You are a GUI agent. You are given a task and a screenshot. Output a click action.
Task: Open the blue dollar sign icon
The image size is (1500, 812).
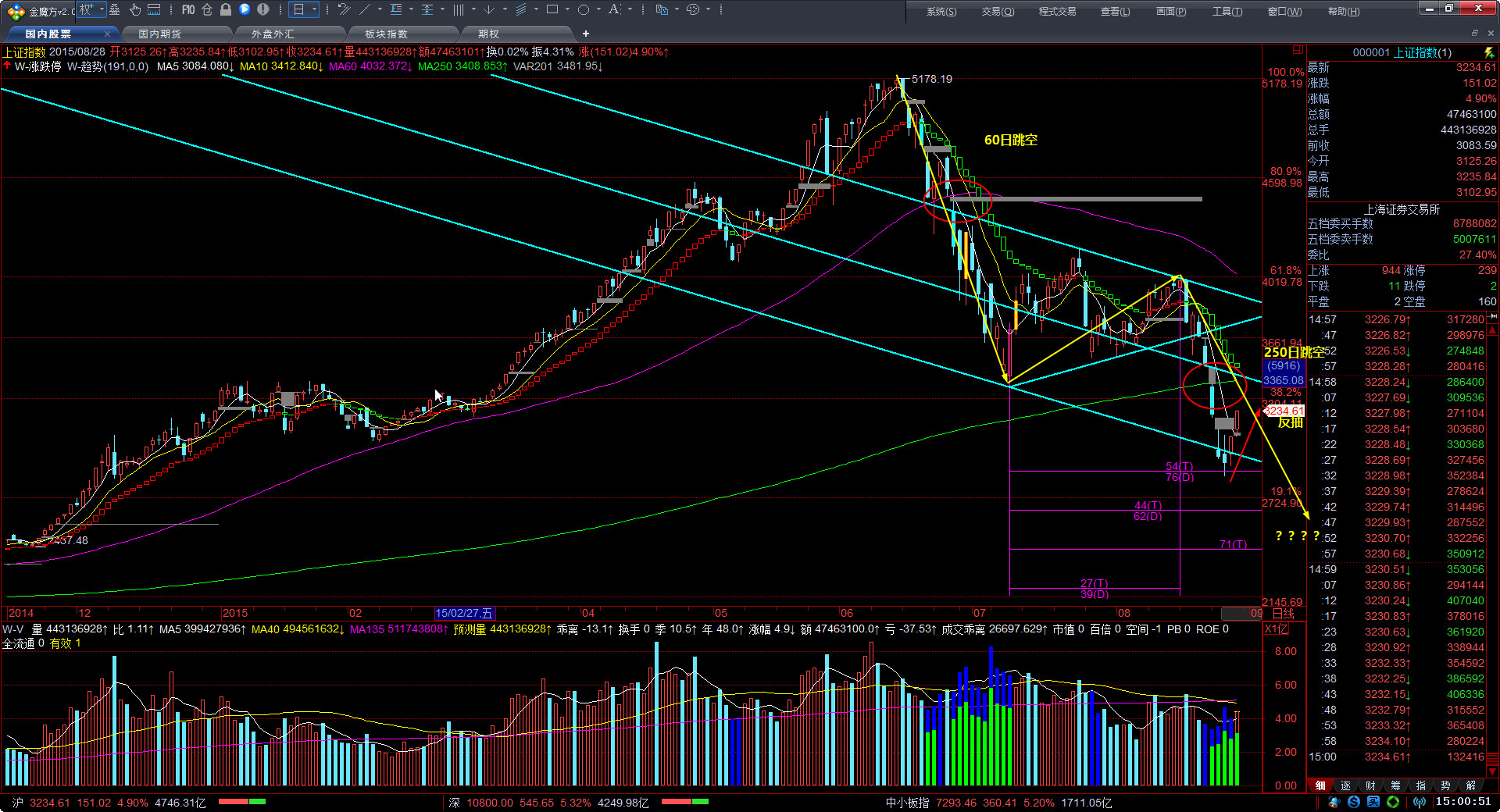pos(1354,802)
